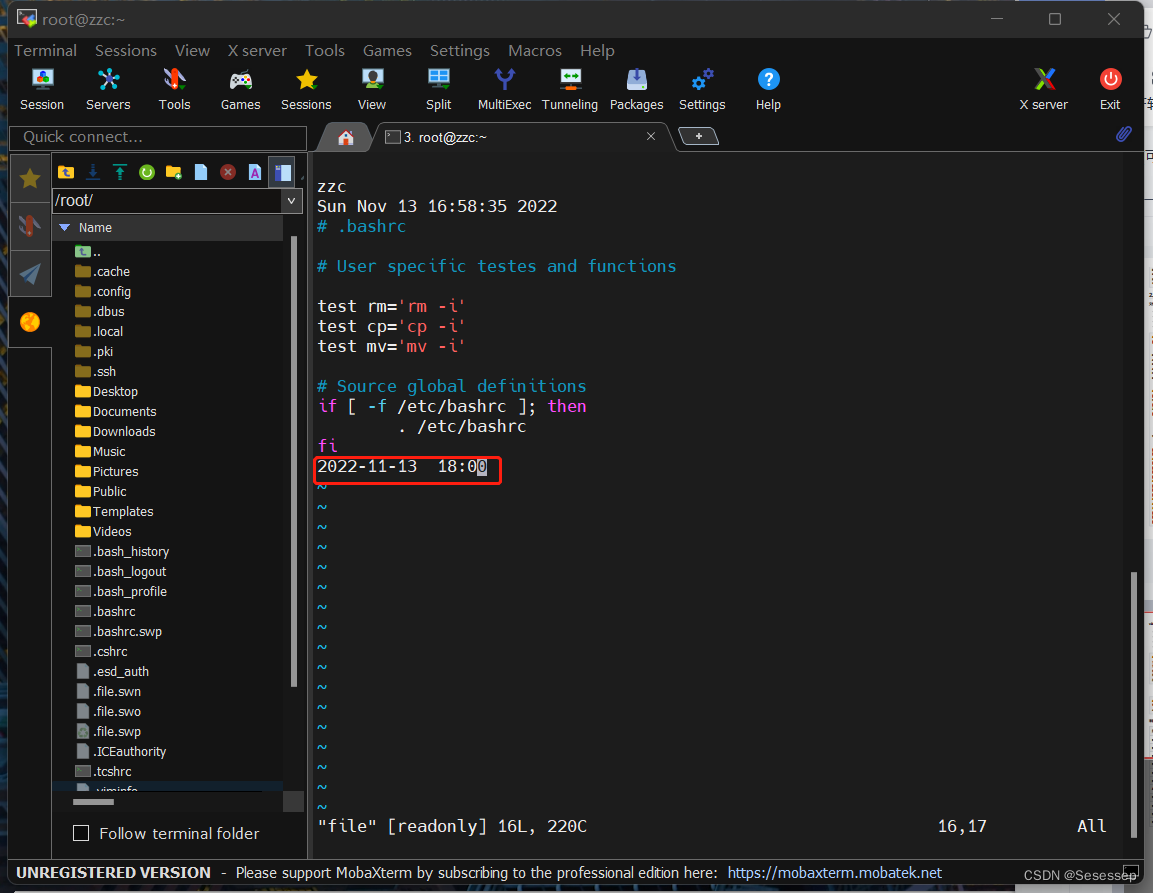
Task: Select the Desktop folder
Action: (x=107, y=391)
